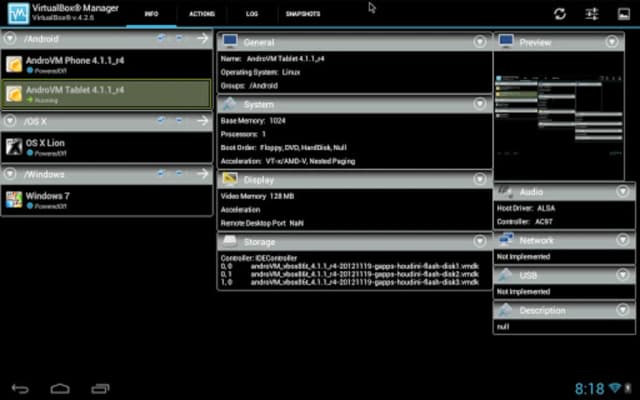640x400 pixels.
Task: Click the arrow icon in /OS X group header
Action: pyautogui.click(x=202, y=121)
